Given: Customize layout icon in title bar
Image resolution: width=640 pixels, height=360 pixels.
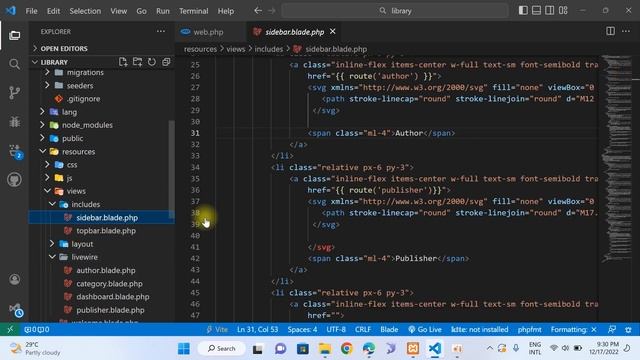Looking at the screenshot, I should coord(563,11).
